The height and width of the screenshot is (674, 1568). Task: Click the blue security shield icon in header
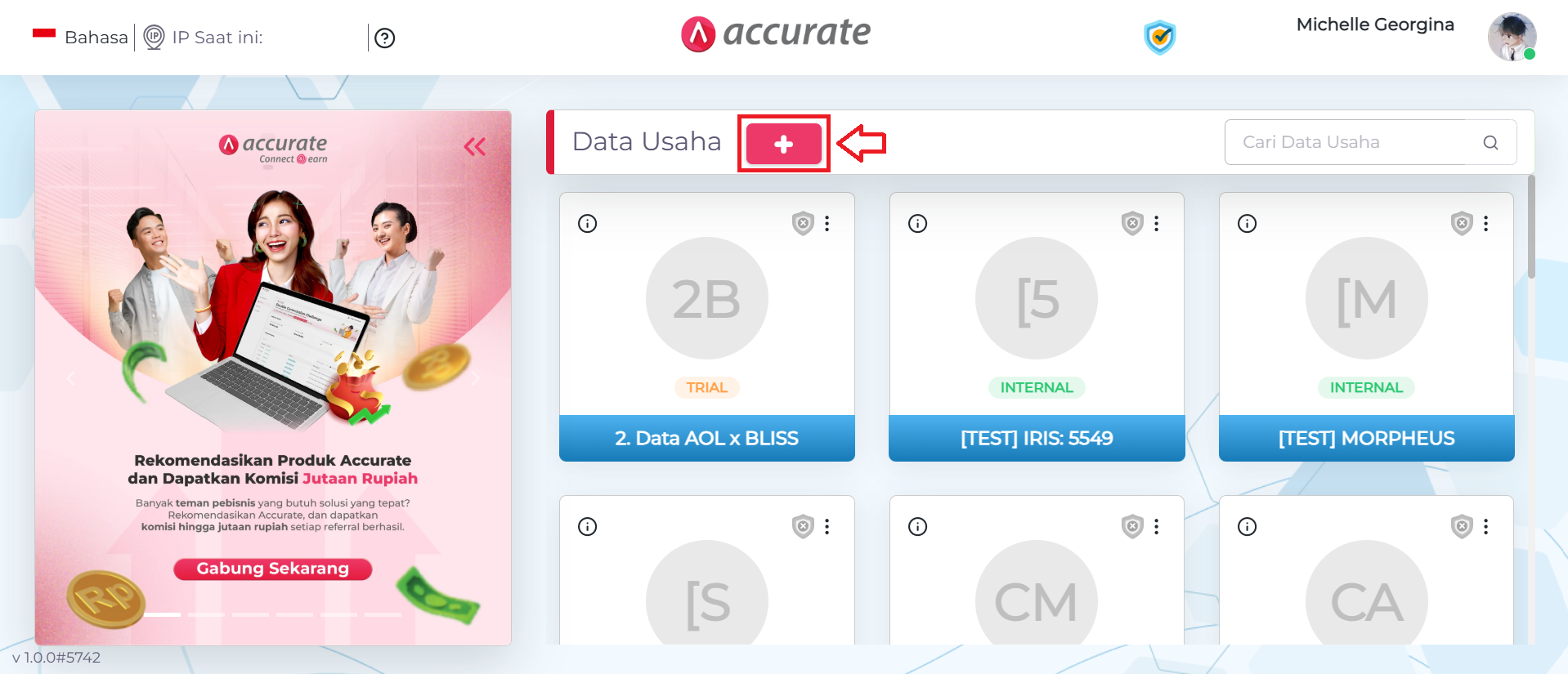tap(1159, 37)
